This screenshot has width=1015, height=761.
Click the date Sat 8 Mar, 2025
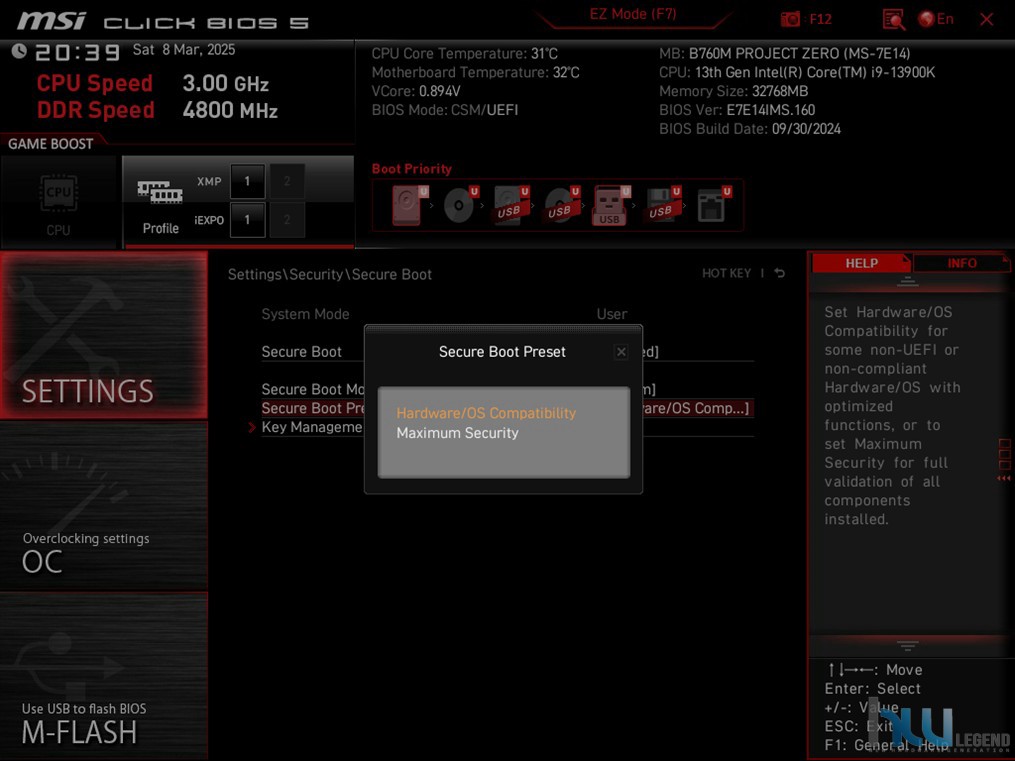184,50
